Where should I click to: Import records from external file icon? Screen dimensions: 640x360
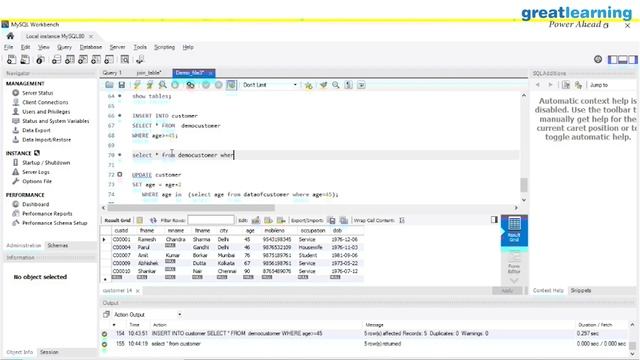(x=344, y=220)
